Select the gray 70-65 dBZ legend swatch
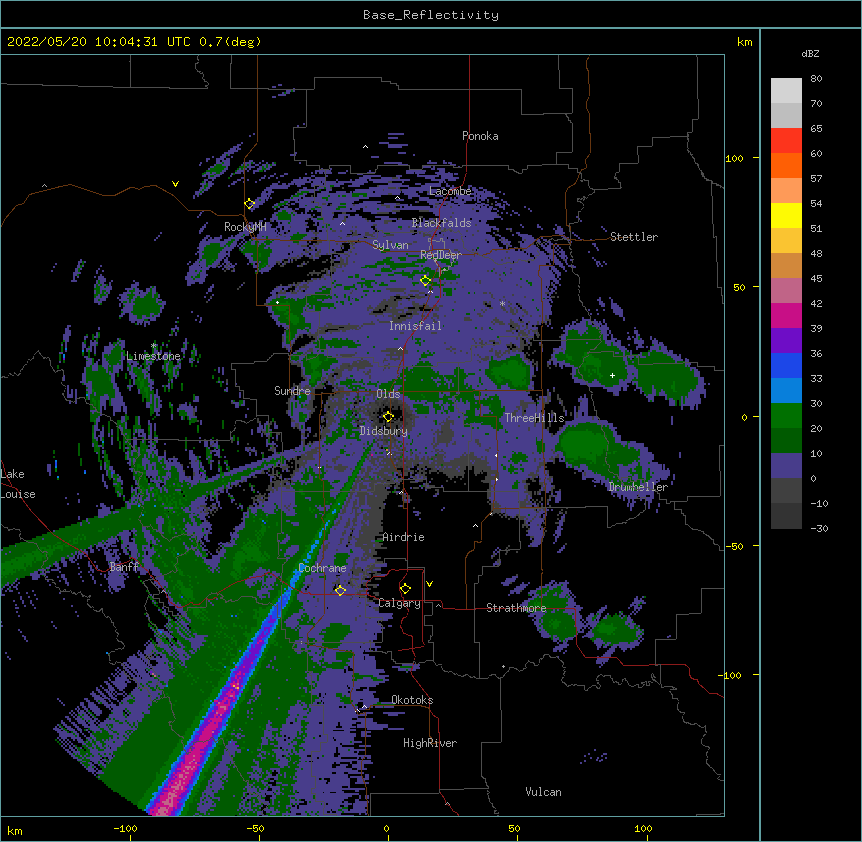 tap(786, 115)
